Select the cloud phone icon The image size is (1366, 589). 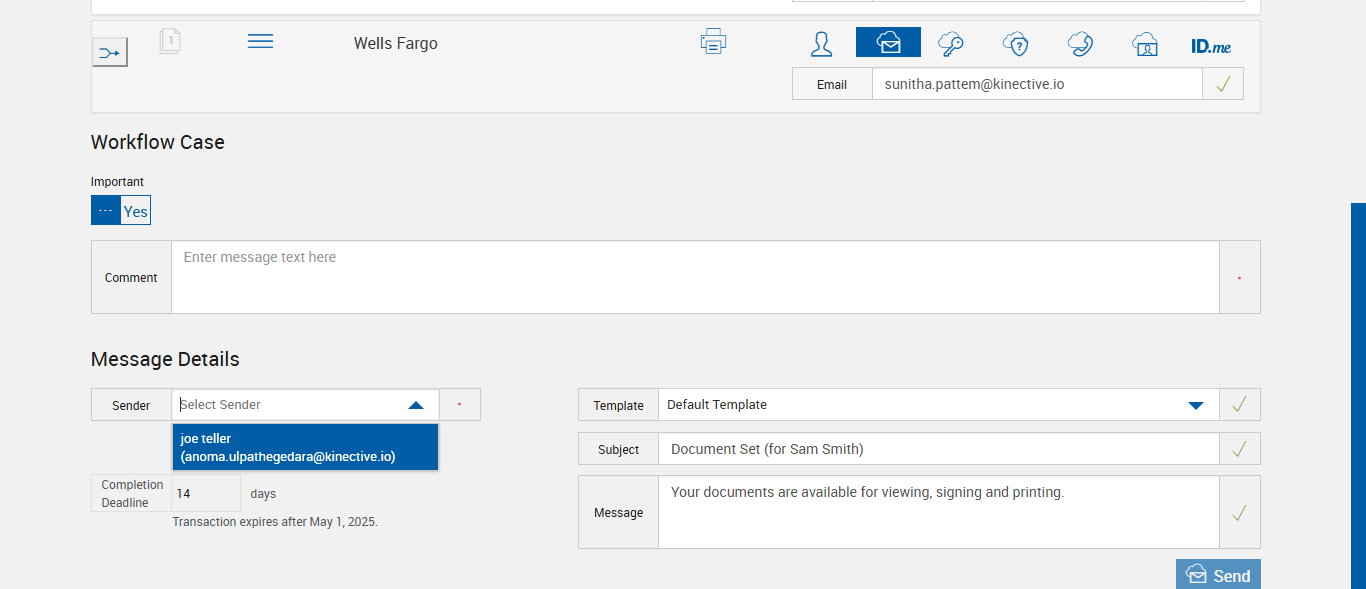pyautogui.click(x=1080, y=43)
